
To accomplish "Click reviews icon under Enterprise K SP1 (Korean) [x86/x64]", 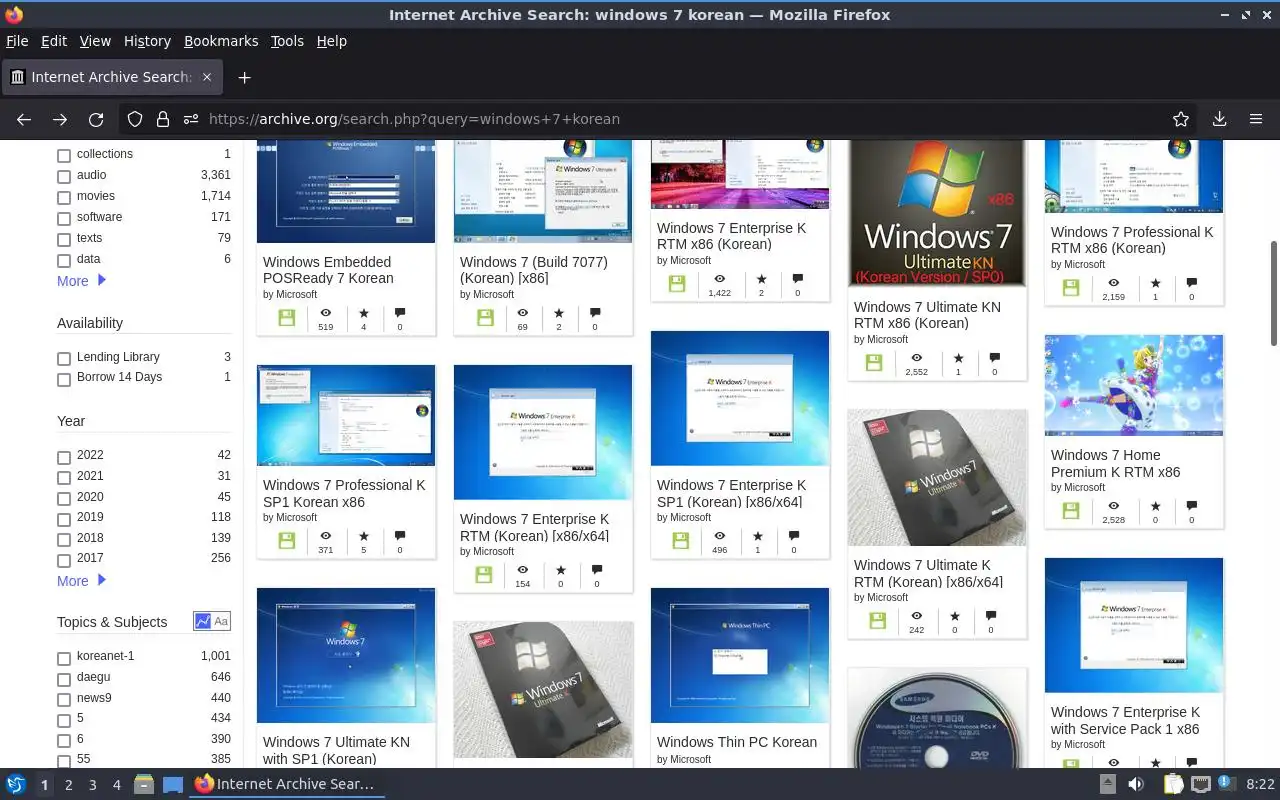I will (794, 536).
